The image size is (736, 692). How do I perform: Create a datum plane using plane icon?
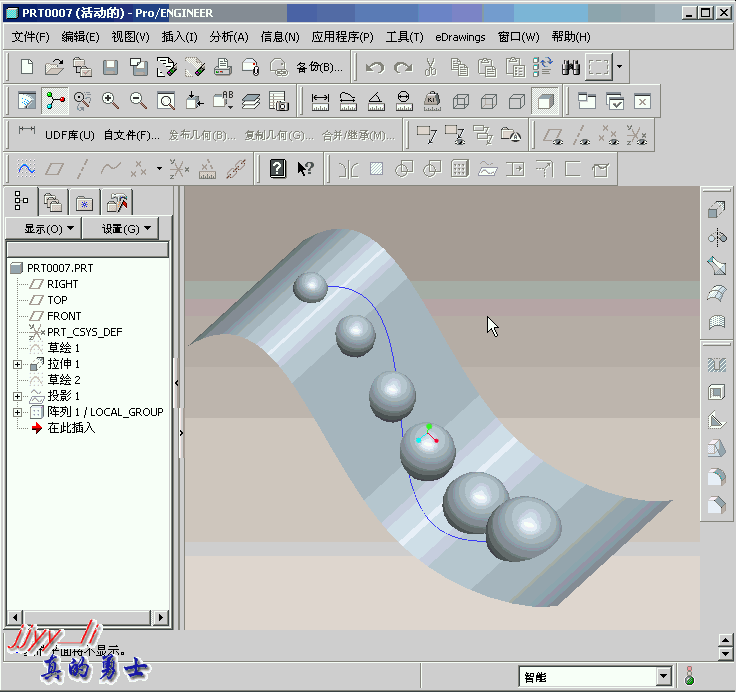pos(54,169)
